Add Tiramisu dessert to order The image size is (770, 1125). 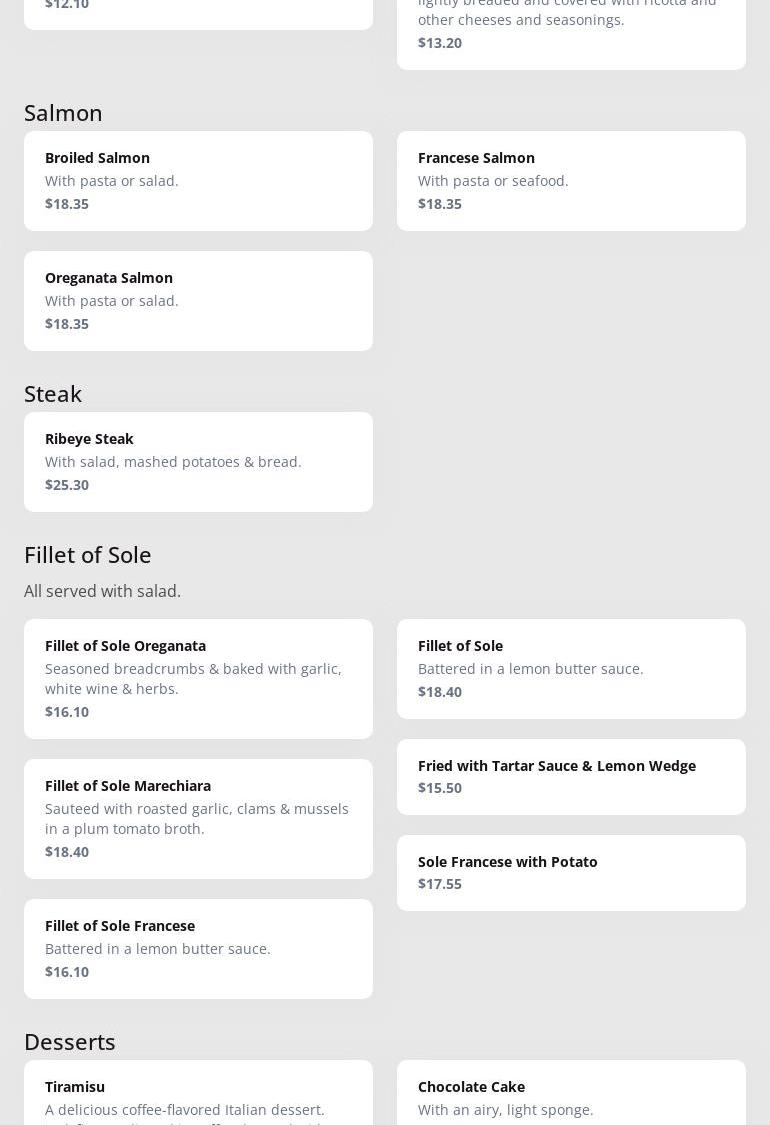tap(198, 1094)
